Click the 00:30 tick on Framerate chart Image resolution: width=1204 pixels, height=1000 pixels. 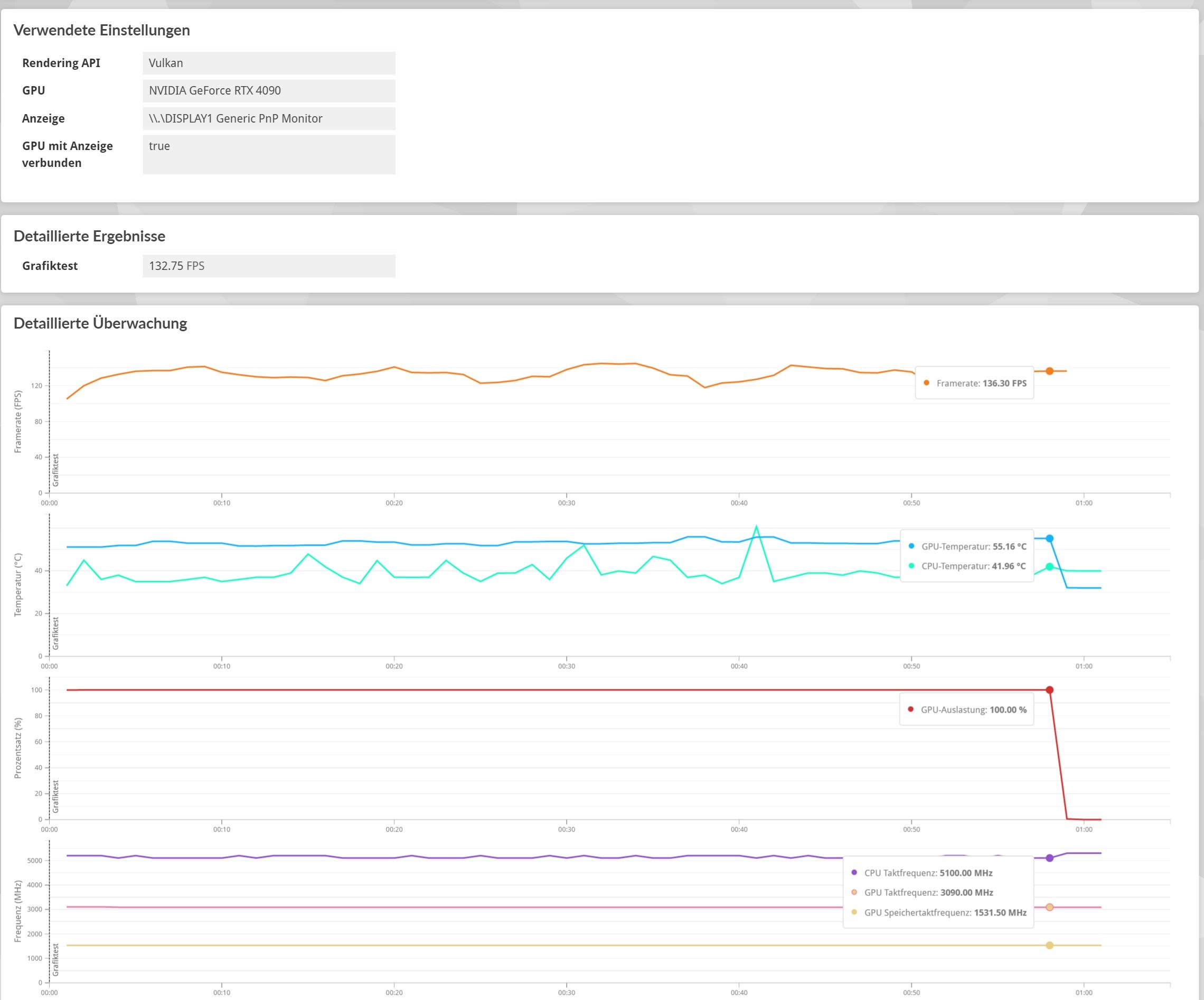click(567, 503)
